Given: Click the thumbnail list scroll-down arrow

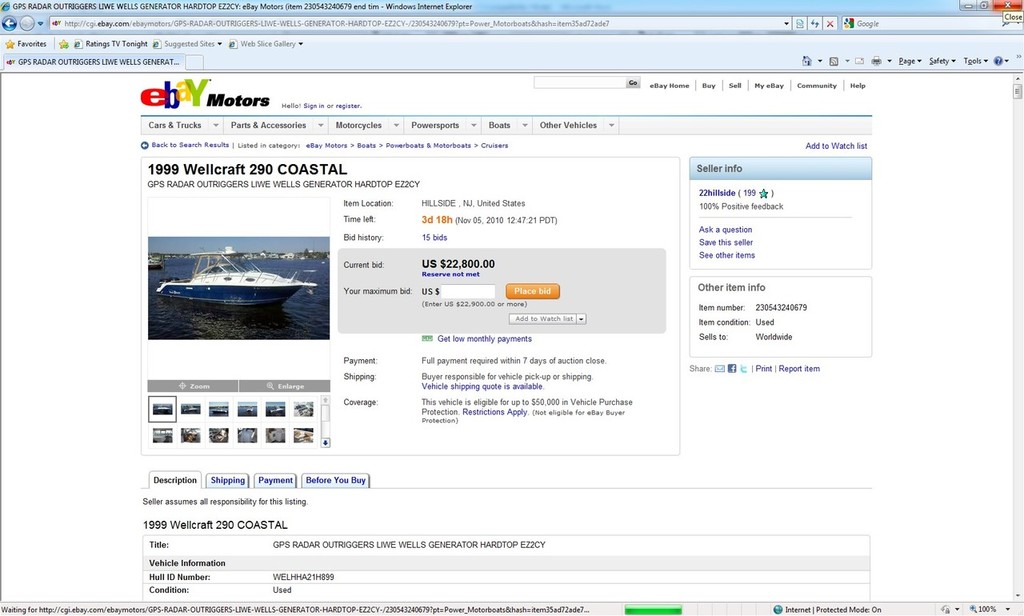Looking at the screenshot, I should 325,442.
